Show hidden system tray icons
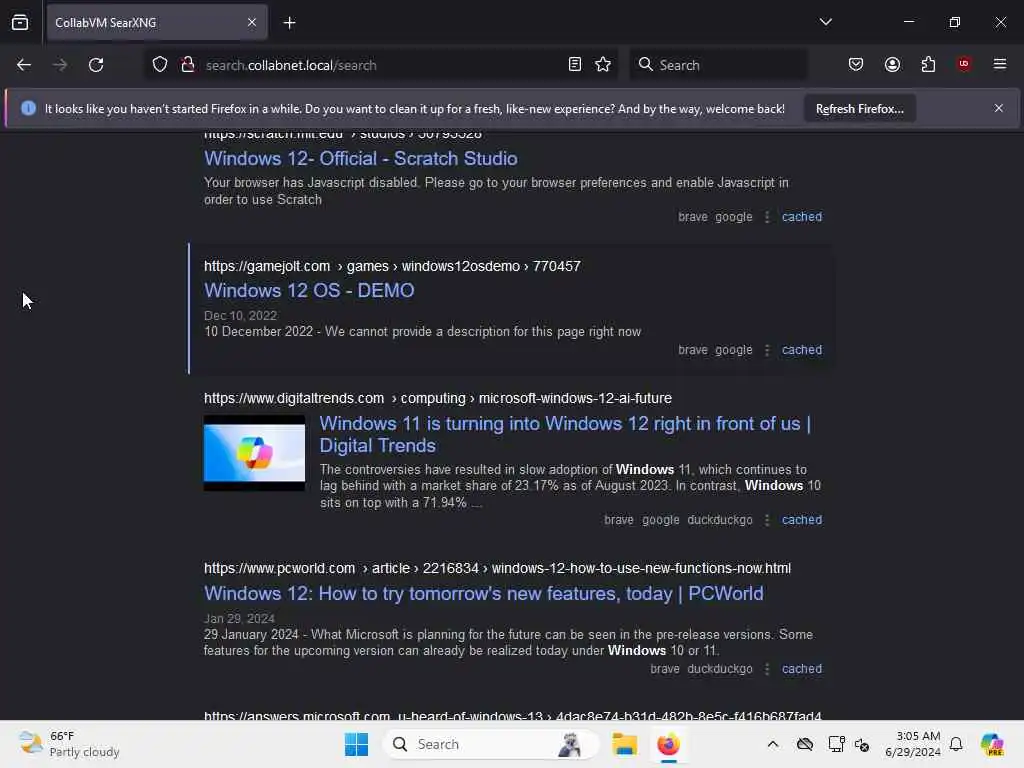1024x768 pixels. tap(773, 744)
